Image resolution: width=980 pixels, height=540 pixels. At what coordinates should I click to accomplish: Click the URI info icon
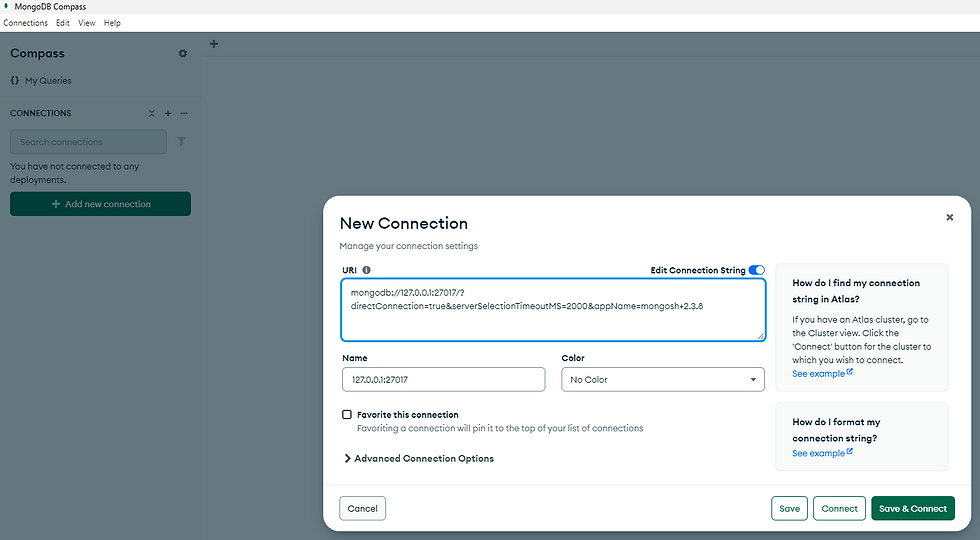(x=366, y=270)
